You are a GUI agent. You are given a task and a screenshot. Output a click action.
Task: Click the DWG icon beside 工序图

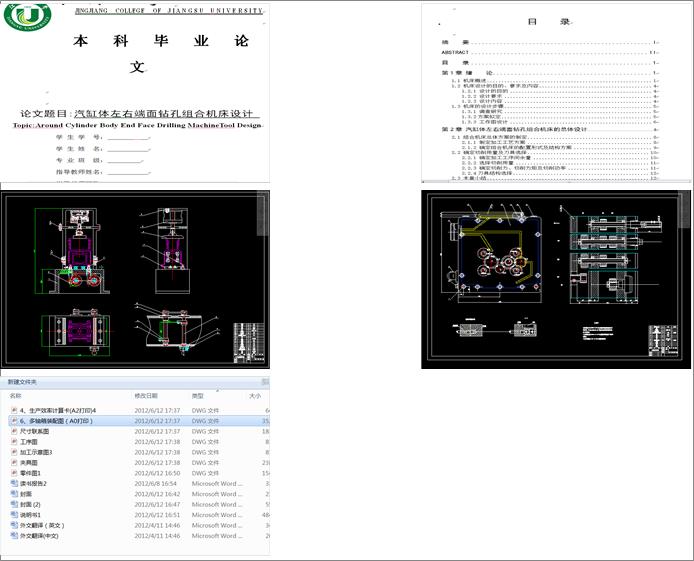(14, 442)
